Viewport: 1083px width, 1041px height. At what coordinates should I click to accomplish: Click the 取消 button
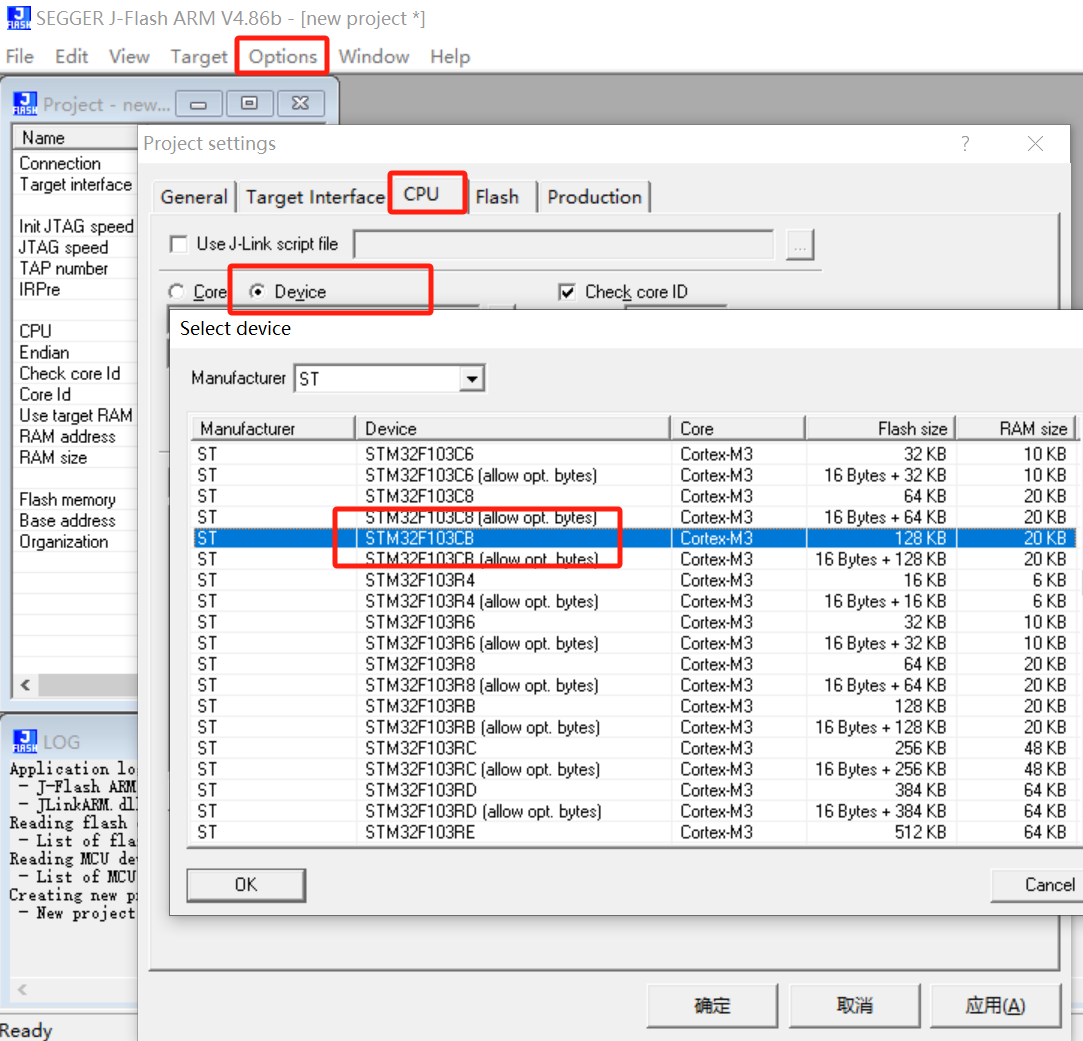point(854,1005)
